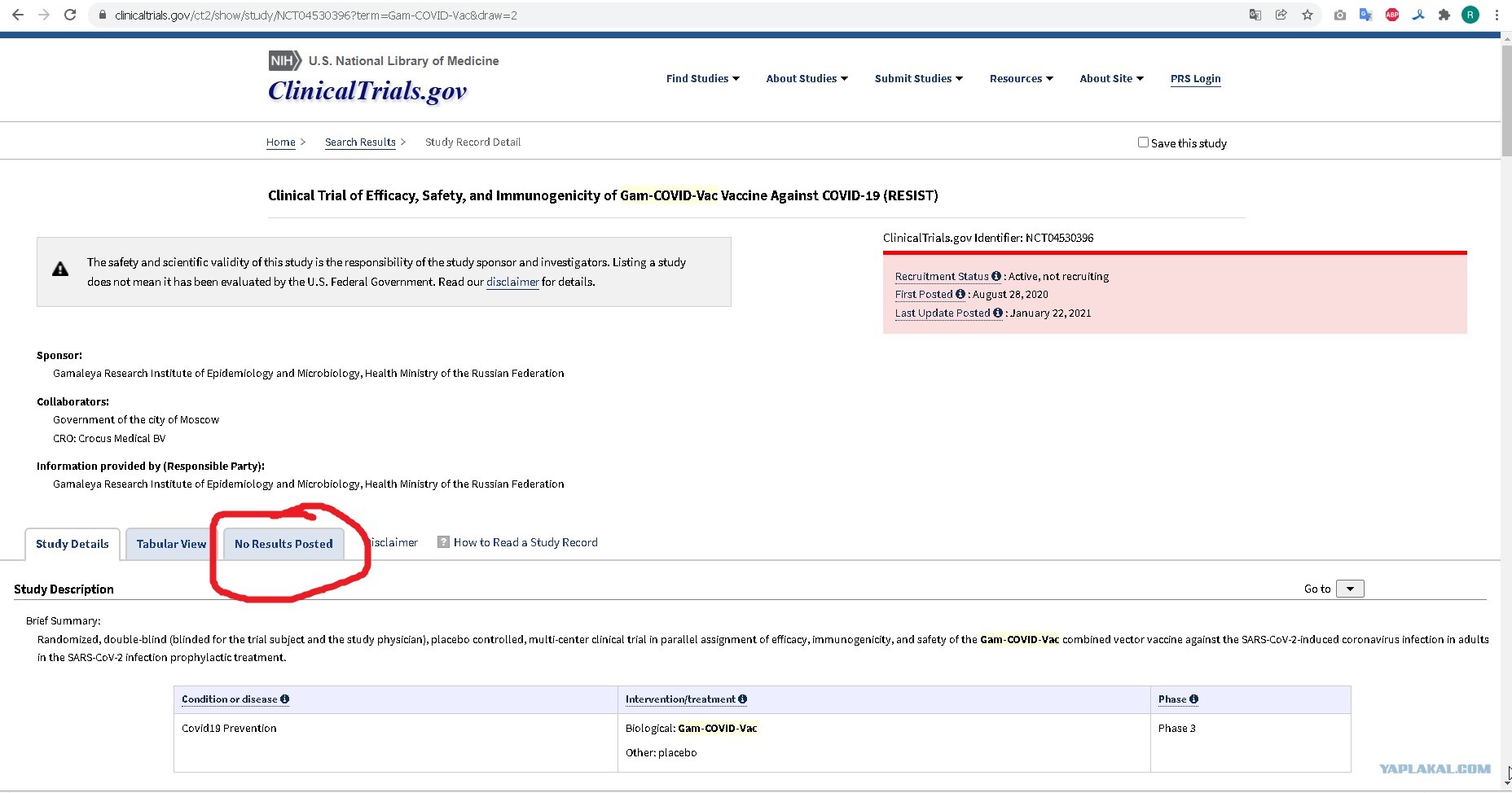Screen dimensions: 1512x793
Task: Click the Phase column info icon
Action: [1193, 699]
